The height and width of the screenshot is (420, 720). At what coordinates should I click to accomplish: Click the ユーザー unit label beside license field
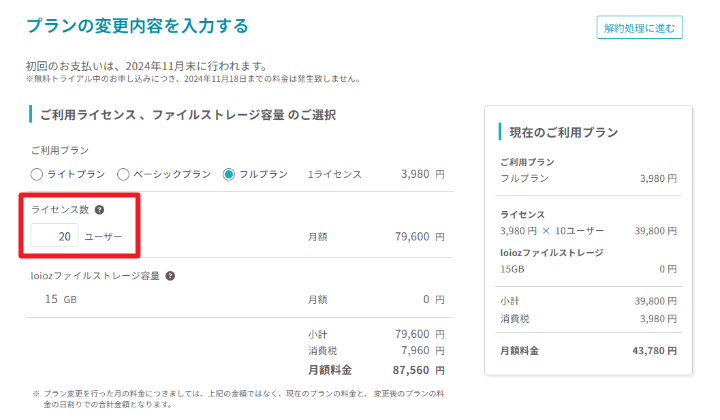pyautogui.click(x=103, y=237)
